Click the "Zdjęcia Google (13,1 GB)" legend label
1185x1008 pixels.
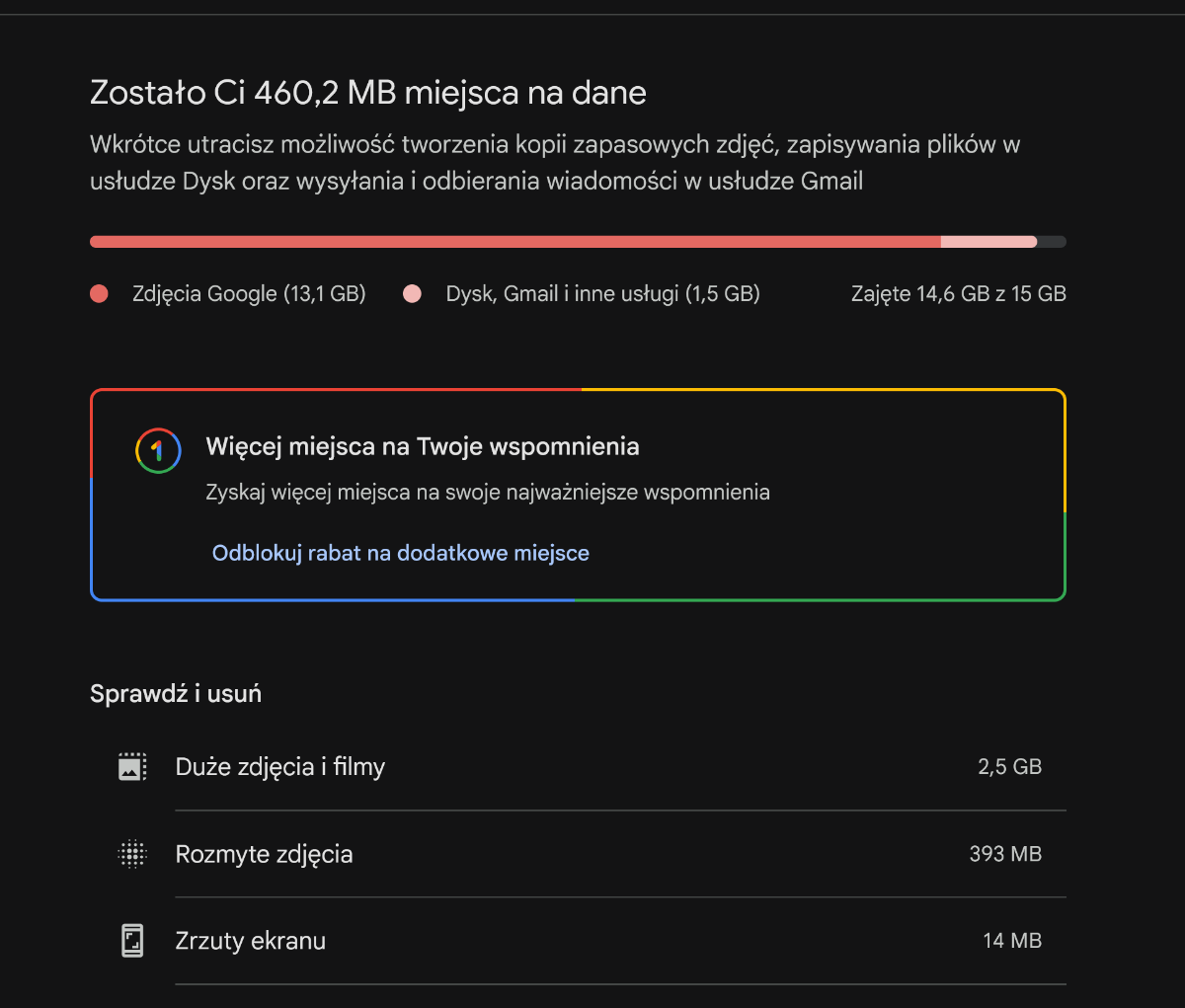point(249,294)
